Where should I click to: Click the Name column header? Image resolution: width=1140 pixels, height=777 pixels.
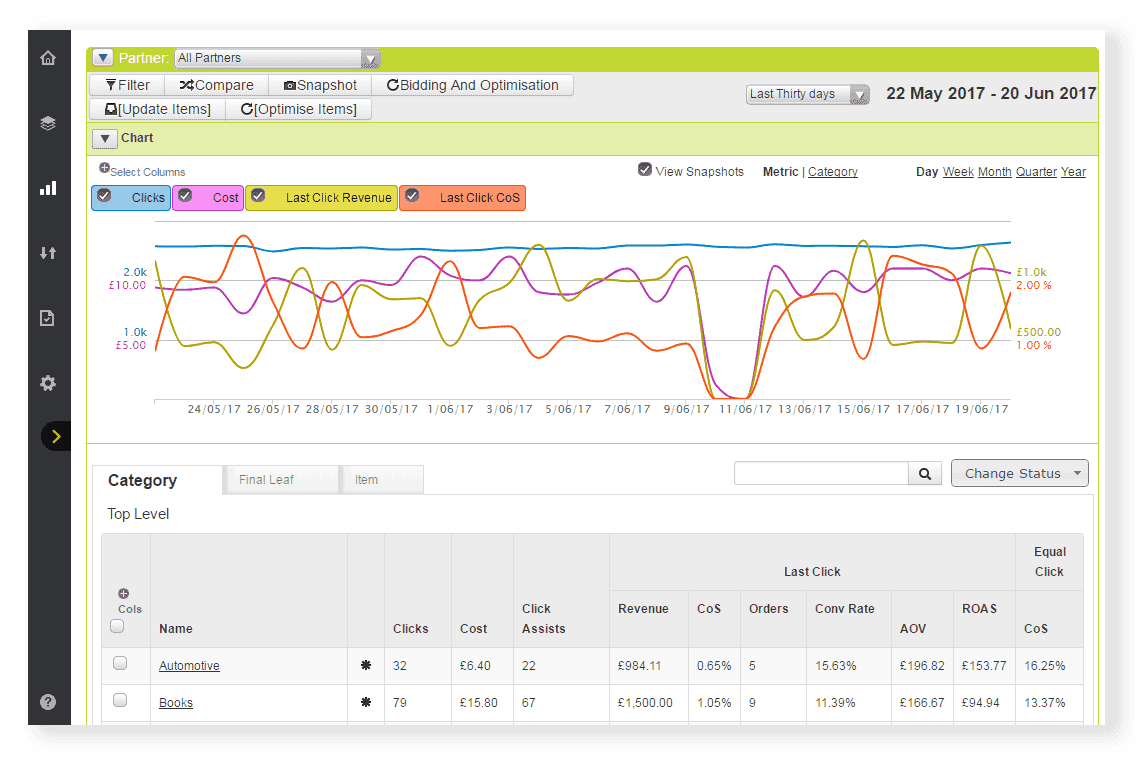[175, 629]
